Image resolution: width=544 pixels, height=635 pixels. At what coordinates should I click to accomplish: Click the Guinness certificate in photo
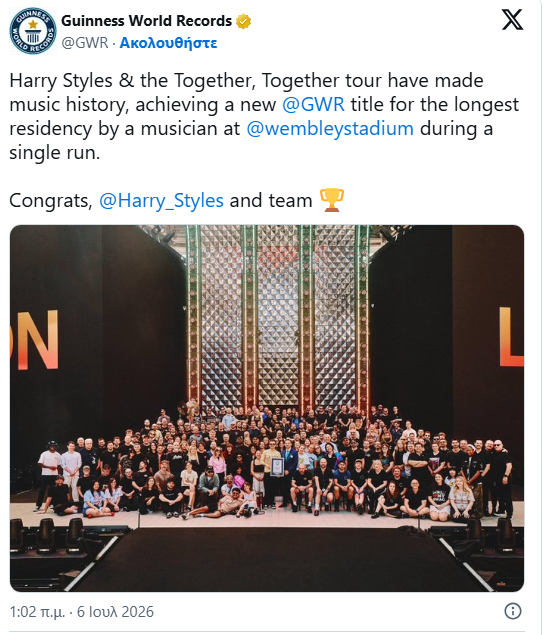coord(277,467)
